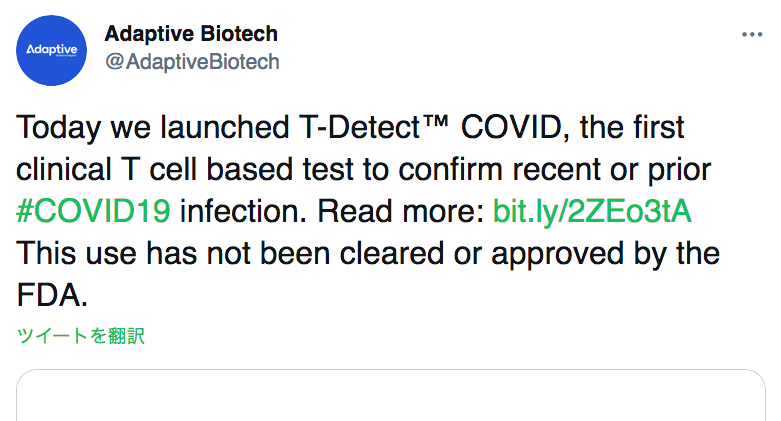This screenshot has height=421, width=781.
Task: Click 'confirm recent or prior' text
Action: pos(554,169)
